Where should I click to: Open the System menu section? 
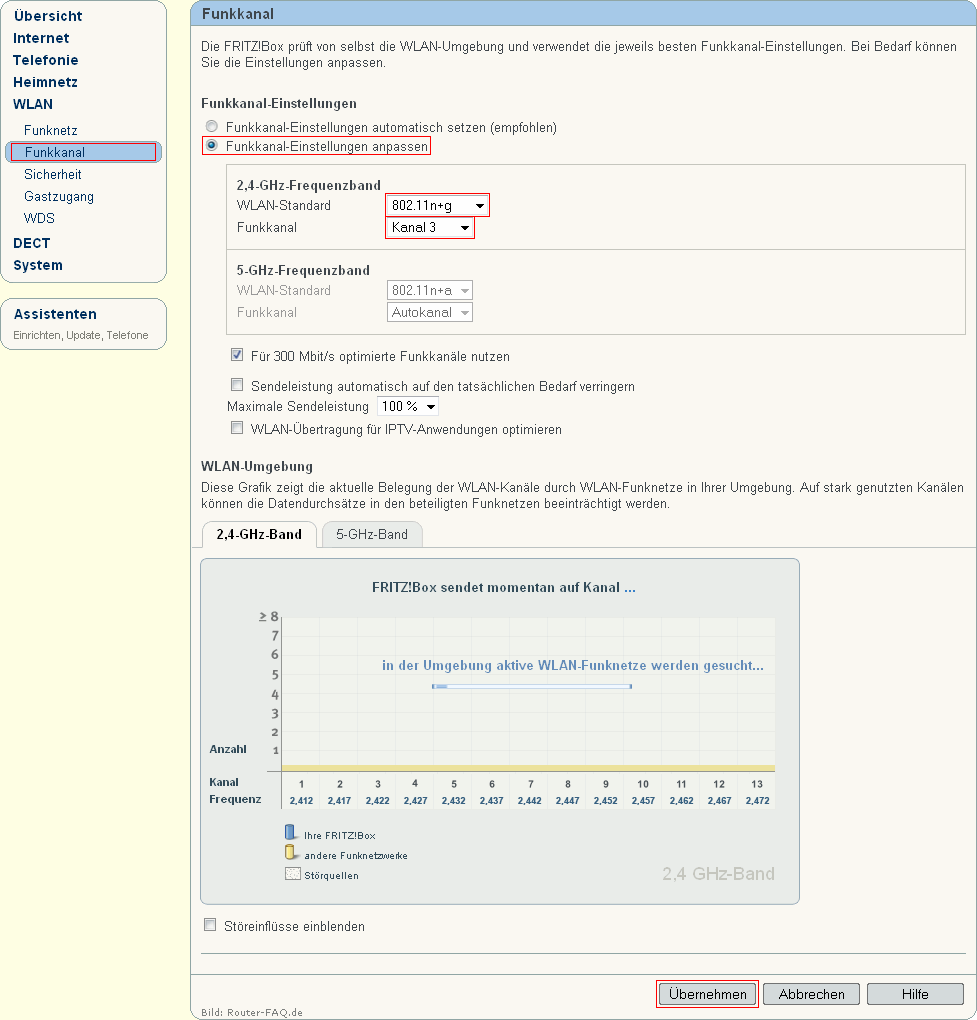click(38, 265)
